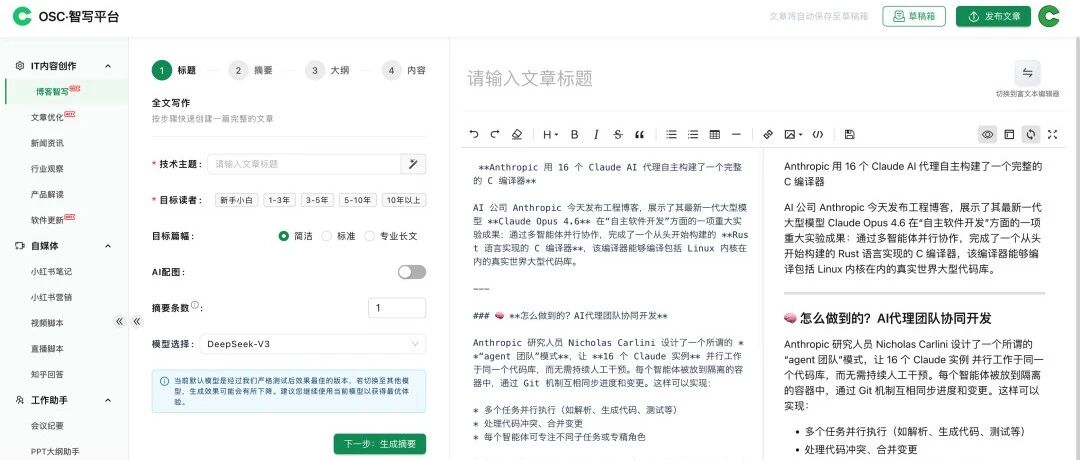
Task: Redo the last undone edit
Action: 495,134
